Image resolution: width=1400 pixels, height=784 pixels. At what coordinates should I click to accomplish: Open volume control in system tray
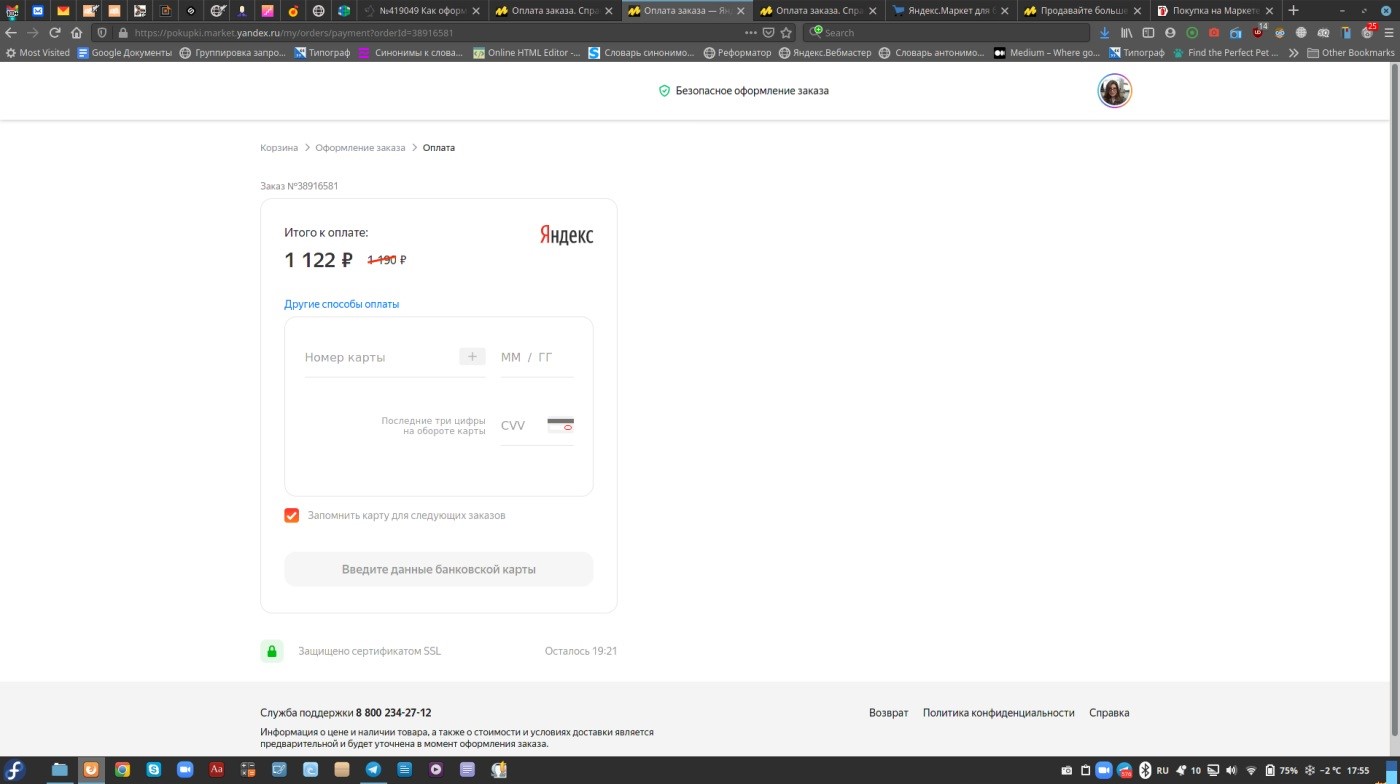[x=1231, y=770]
